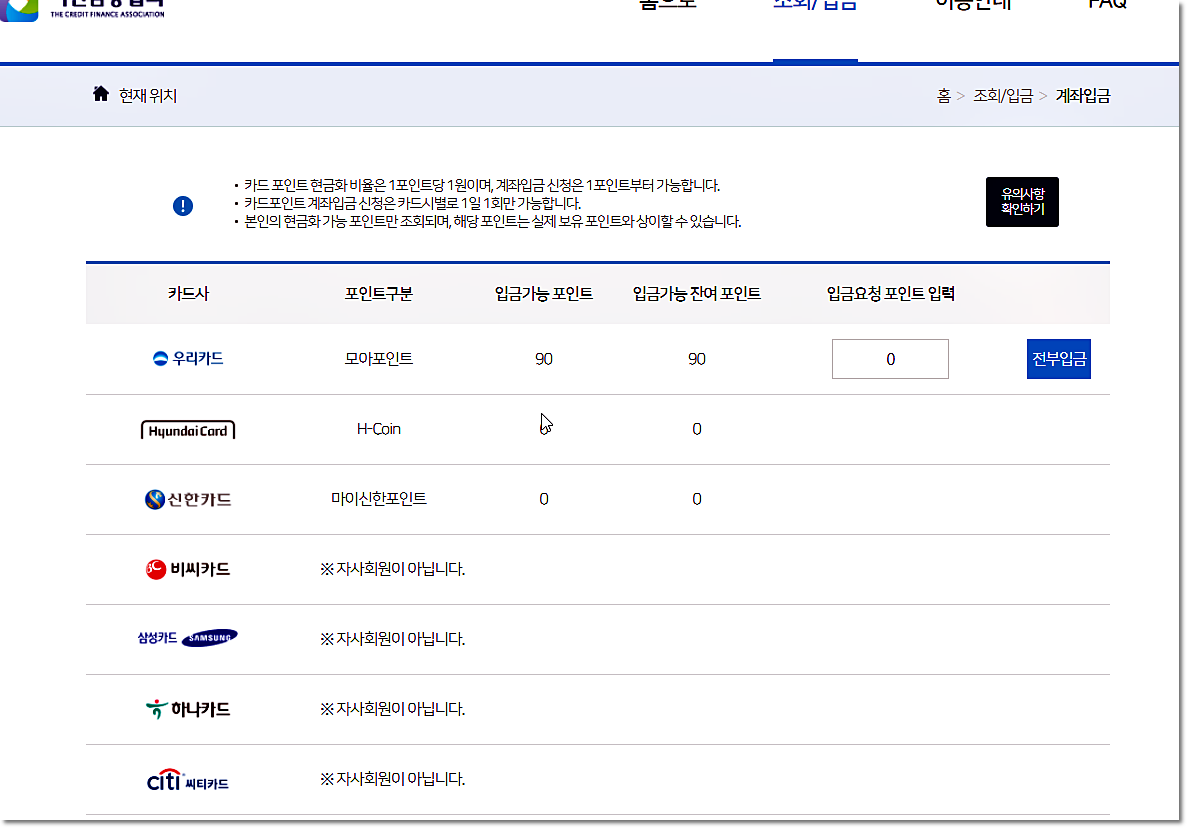Click the HyundaiCard logo
The height and width of the screenshot is (828, 1187).
[188, 430]
